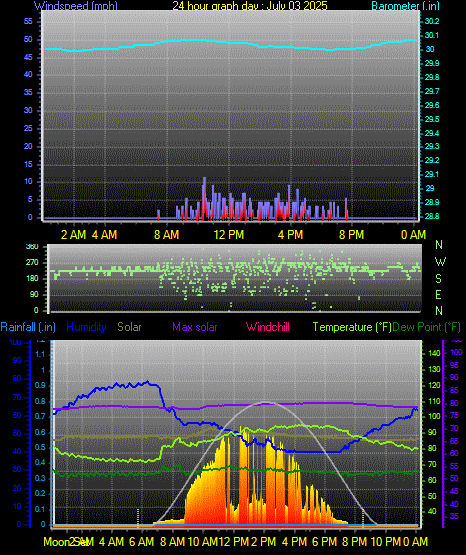Image resolution: width=466 pixels, height=555 pixels.
Task: Click the '8 PM' label under the windspeed graph
Action: [352, 234]
